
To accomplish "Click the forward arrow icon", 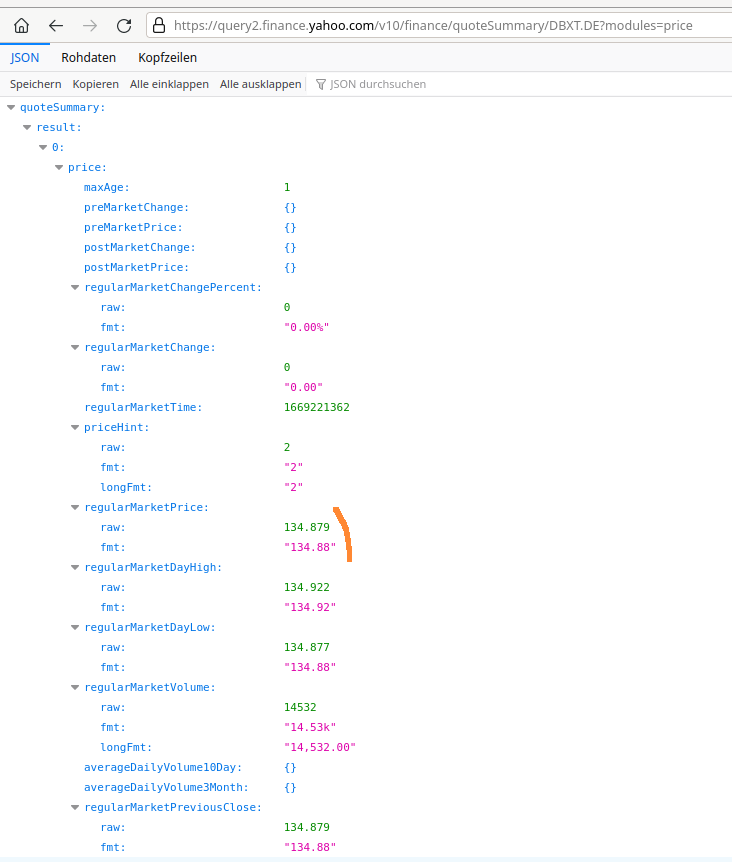I will 90,25.
